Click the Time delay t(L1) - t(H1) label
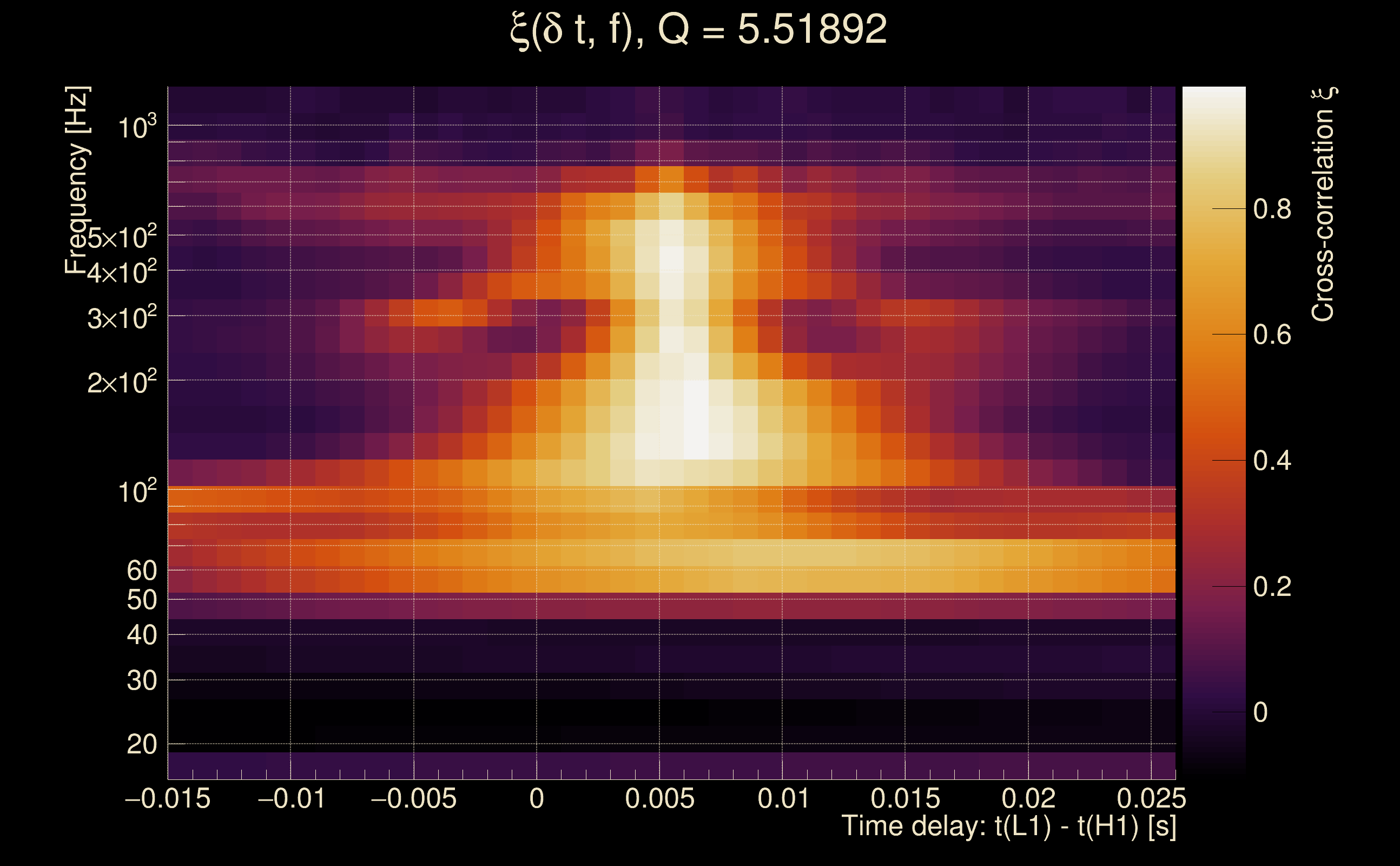1400x866 pixels. 1008,826
